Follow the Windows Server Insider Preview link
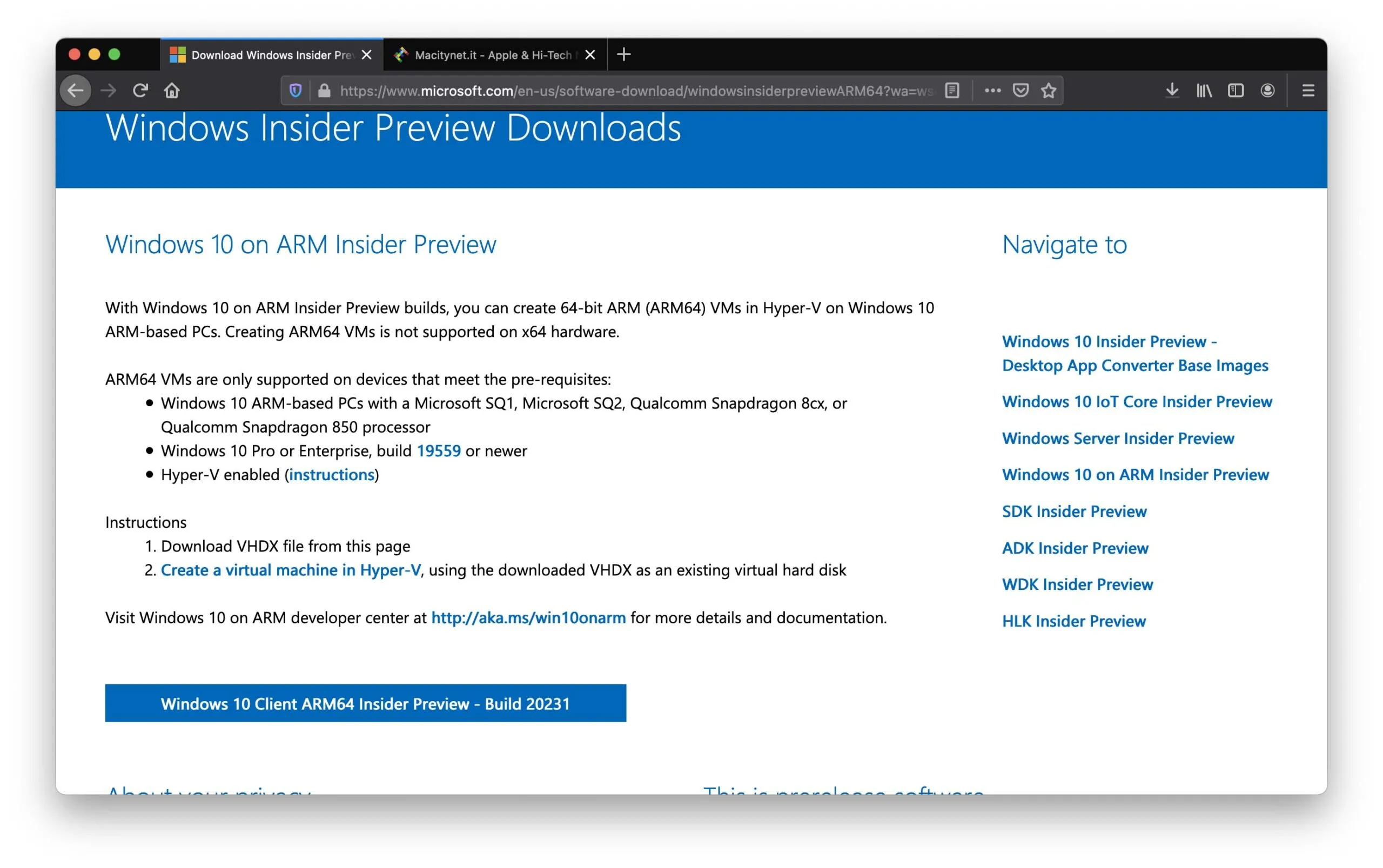 pyautogui.click(x=1118, y=438)
